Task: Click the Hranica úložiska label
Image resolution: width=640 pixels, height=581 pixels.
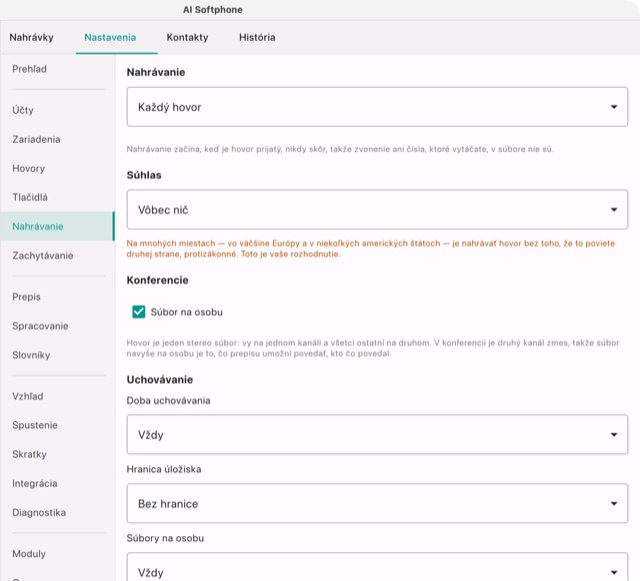Action: (x=164, y=469)
